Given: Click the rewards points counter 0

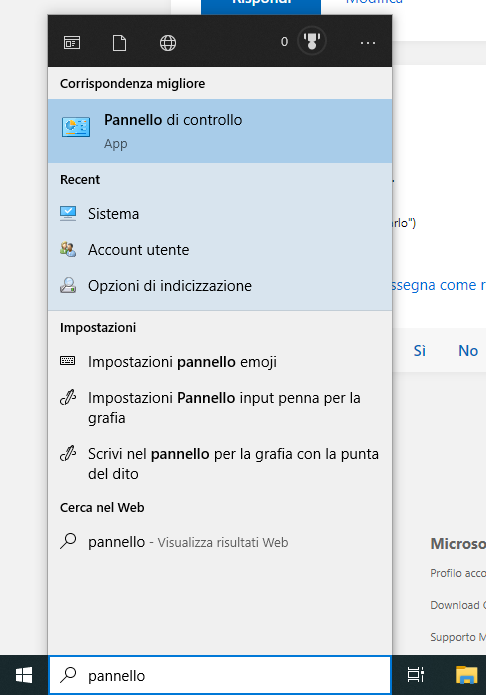Looking at the screenshot, I should pos(284,42).
